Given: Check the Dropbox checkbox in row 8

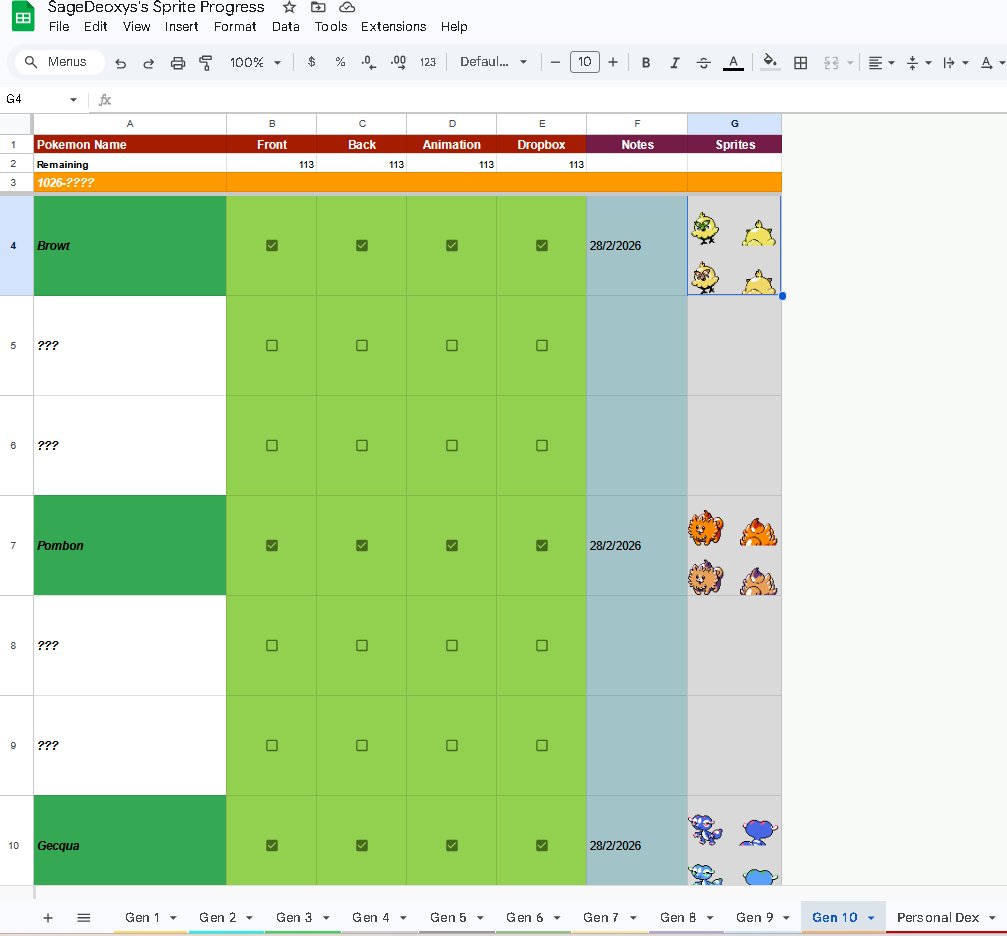Looking at the screenshot, I should 541,646.
